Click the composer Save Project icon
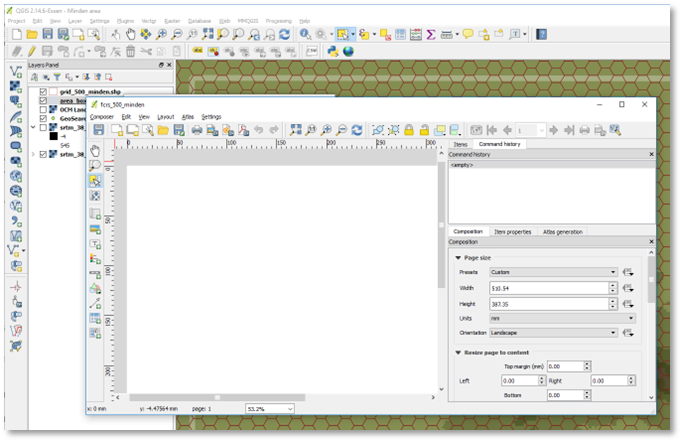The height and width of the screenshot is (442, 682). click(x=96, y=130)
